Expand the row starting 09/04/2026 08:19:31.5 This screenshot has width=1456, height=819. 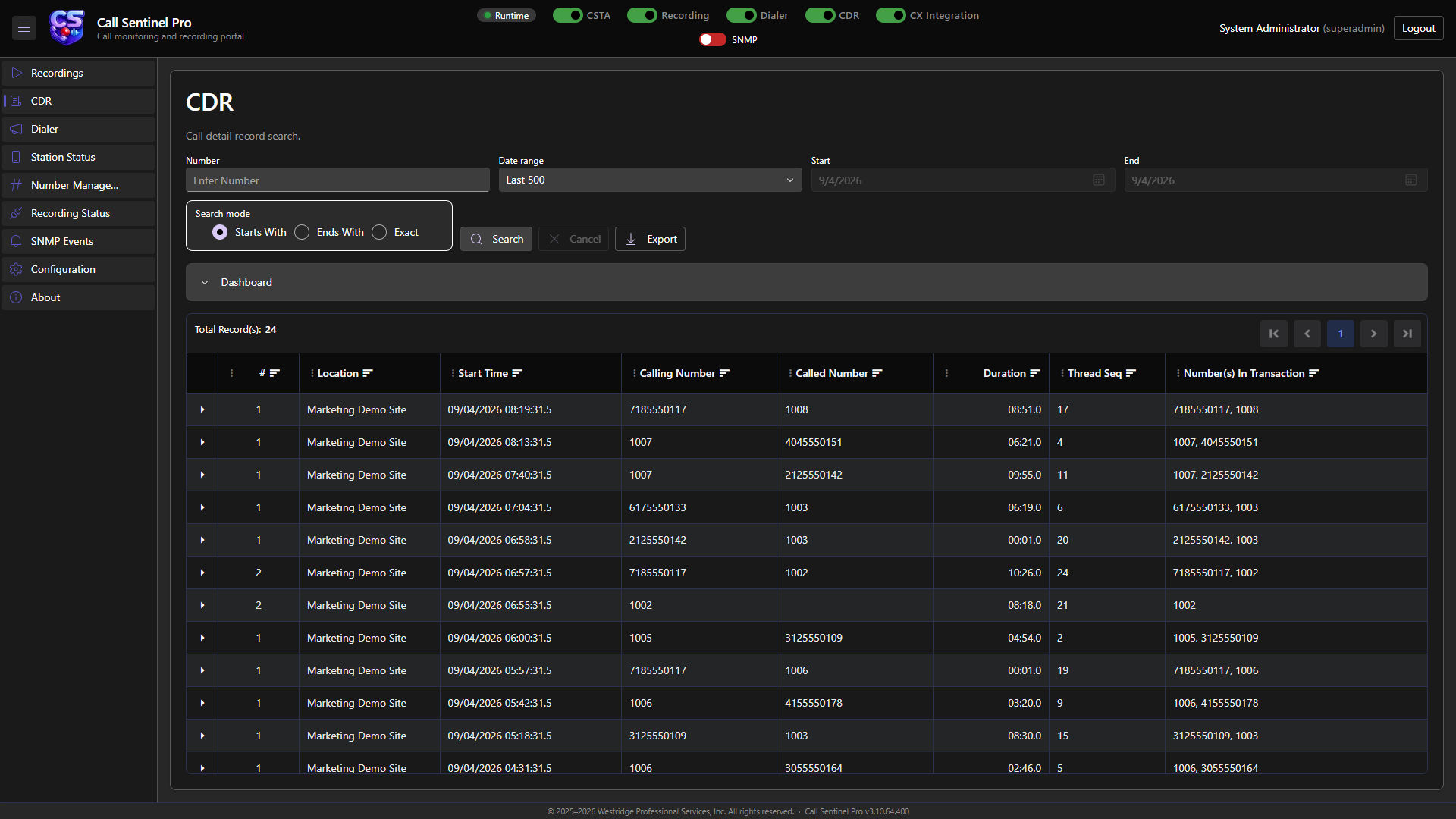[x=202, y=409]
